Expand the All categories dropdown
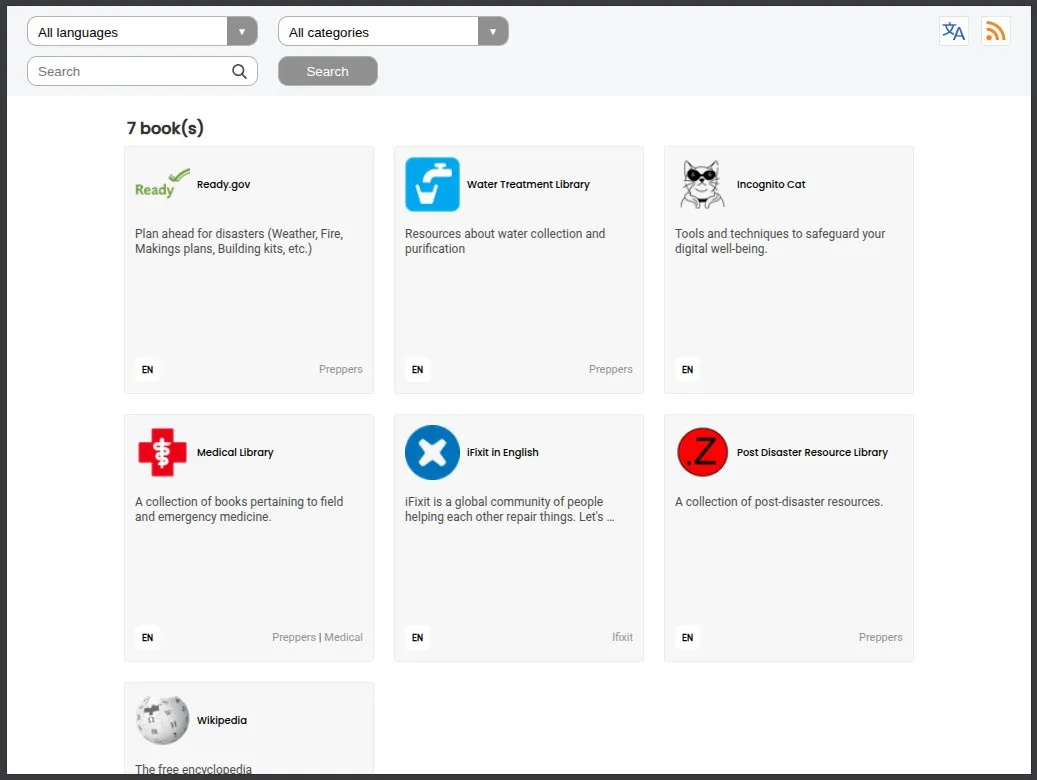This screenshot has width=1037, height=780. click(x=393, y=31)
